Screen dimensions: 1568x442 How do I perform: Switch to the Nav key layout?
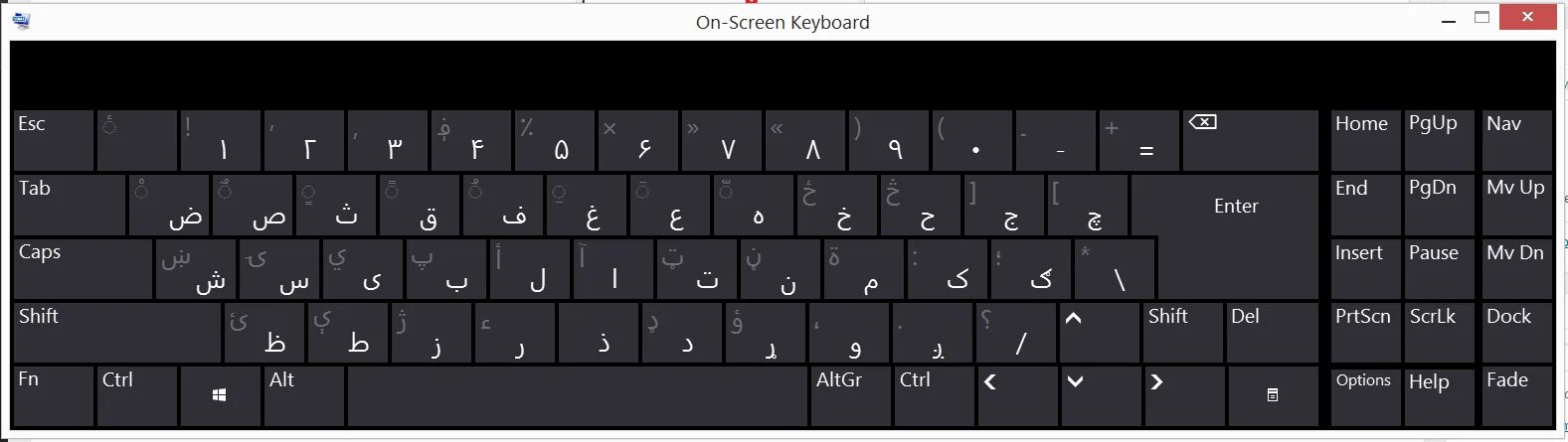coord(1516,140)
